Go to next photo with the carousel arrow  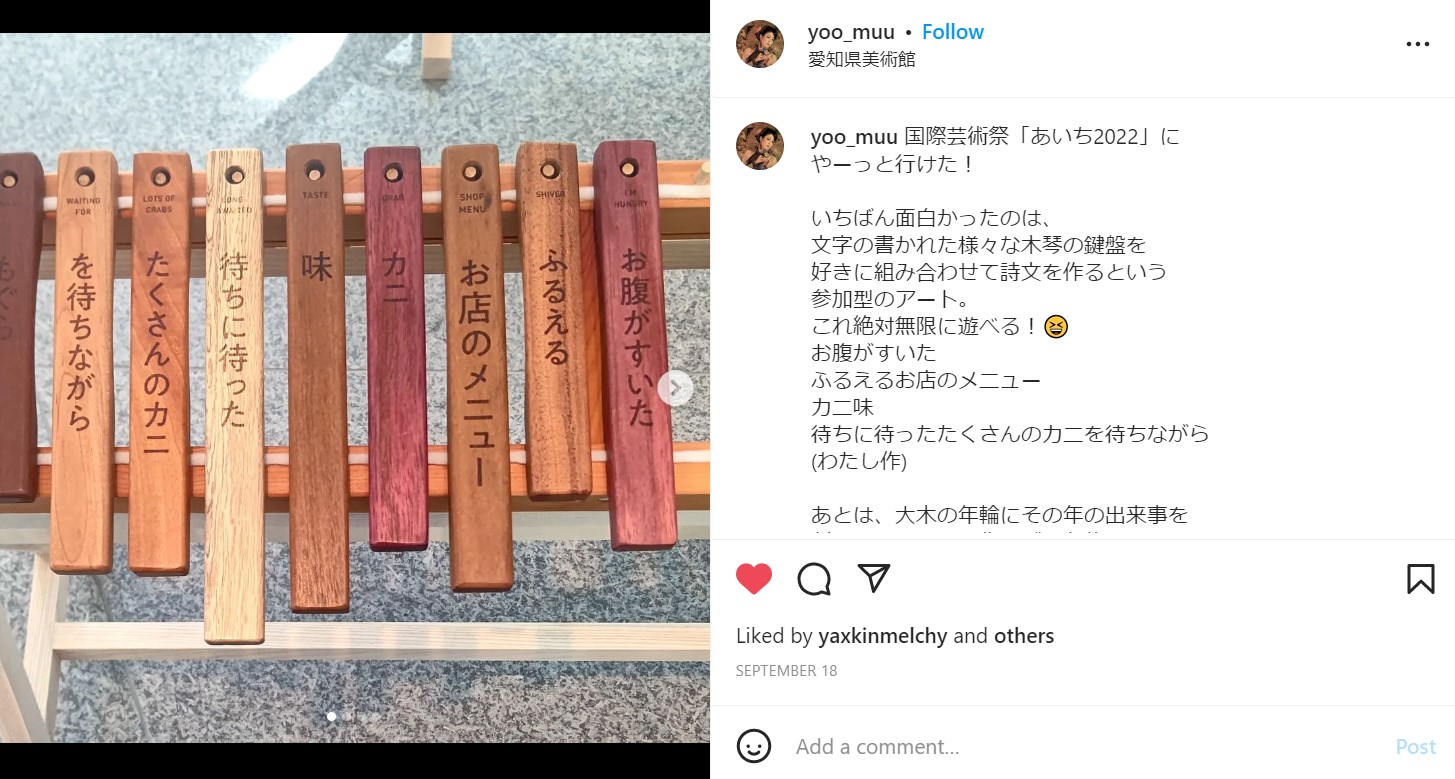click(x=676, y=388)
